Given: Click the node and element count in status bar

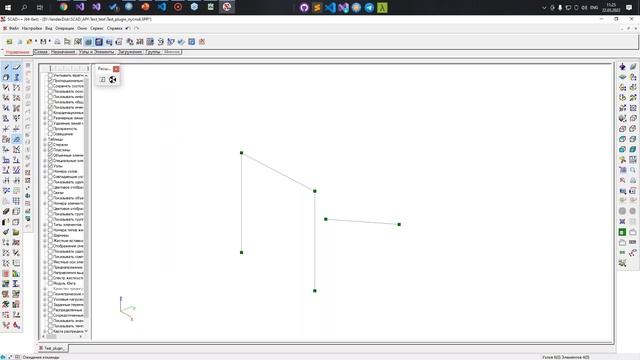Looking at the screenshot, I should (566, 357).
